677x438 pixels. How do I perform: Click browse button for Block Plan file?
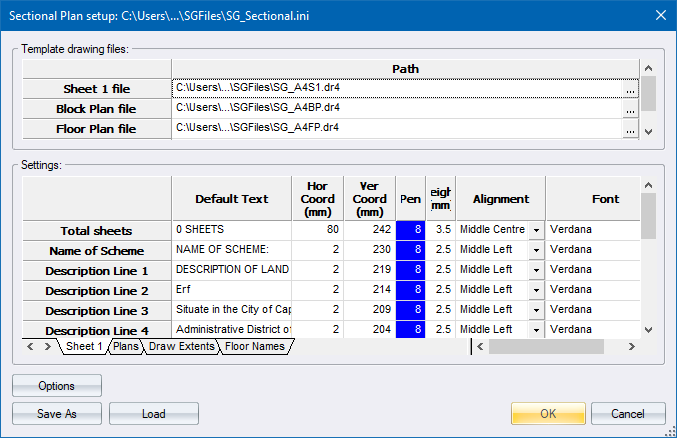[x=630, y=109]
